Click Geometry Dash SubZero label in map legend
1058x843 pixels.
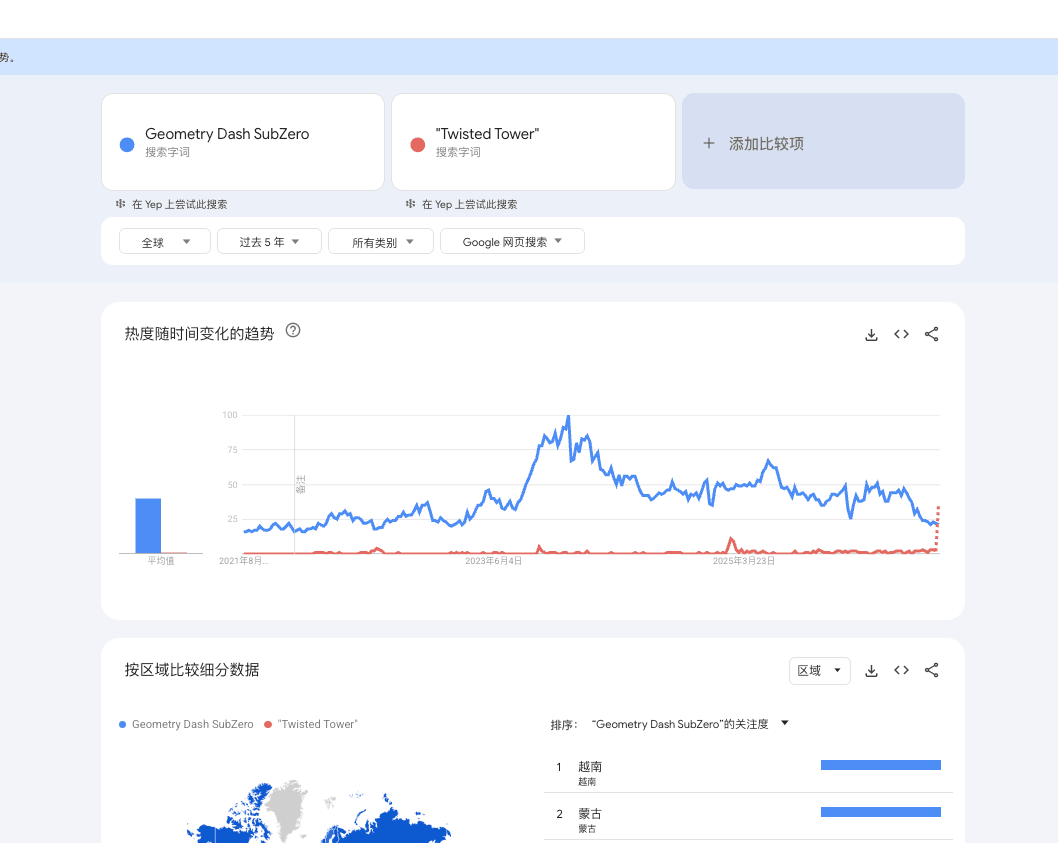pos(192,724)
